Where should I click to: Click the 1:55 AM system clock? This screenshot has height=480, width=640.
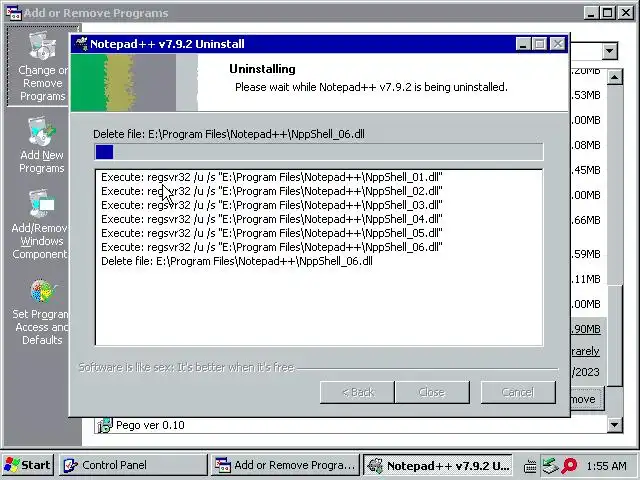pyautogui.click(x=606, y=466)
